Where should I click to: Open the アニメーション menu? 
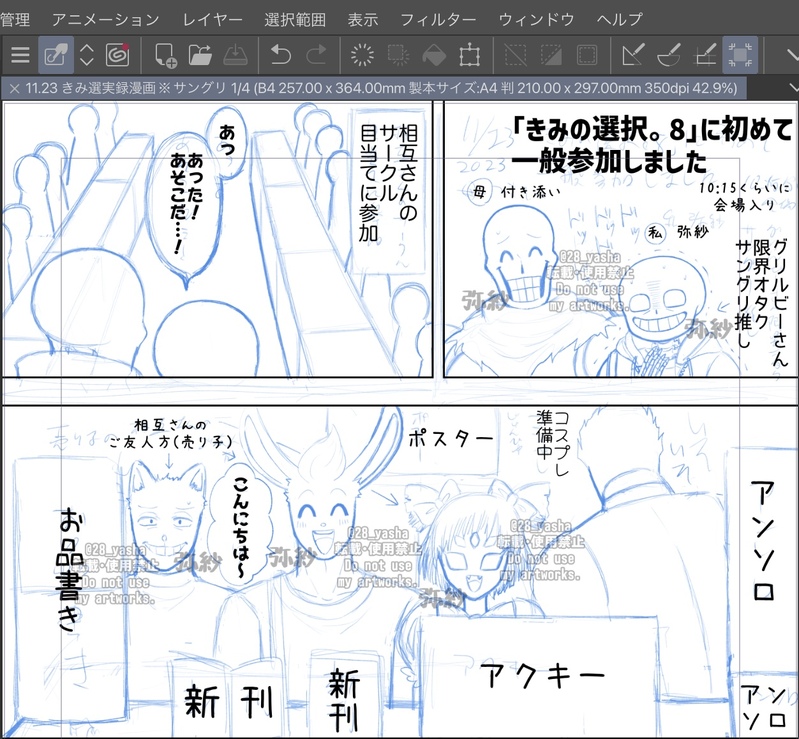pos(105,19)
